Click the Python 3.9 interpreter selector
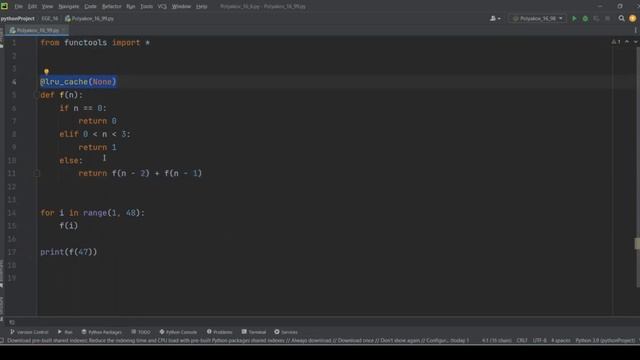The image size is (640, 360). pos(605,340)
